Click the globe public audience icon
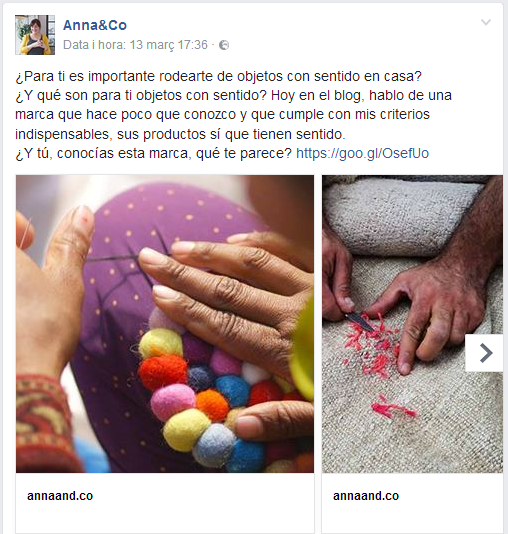508x534 pixels. tap(224, 45)
